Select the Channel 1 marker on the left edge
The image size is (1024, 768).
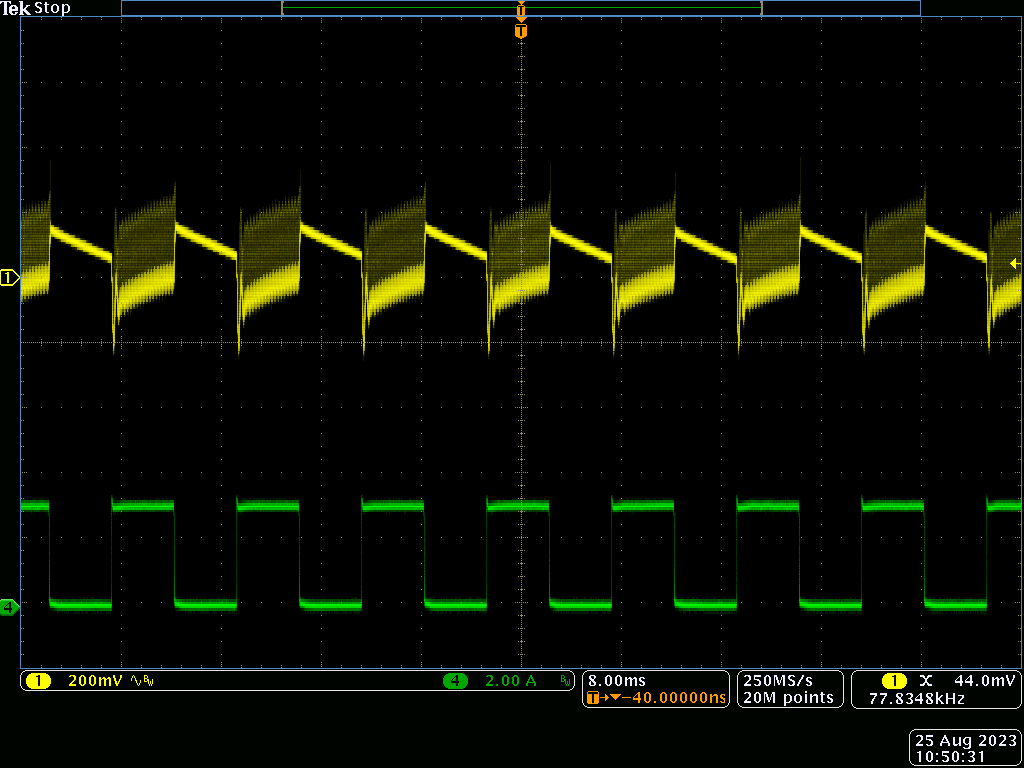point(10,278)
